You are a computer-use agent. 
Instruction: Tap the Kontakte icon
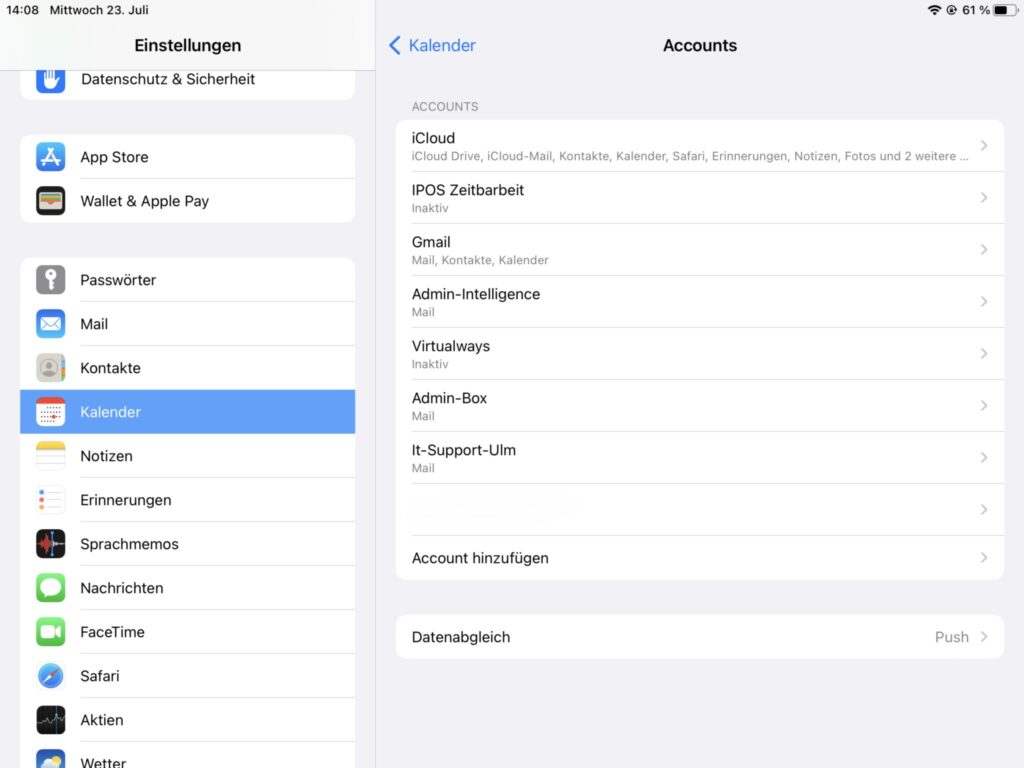[50, 368]
